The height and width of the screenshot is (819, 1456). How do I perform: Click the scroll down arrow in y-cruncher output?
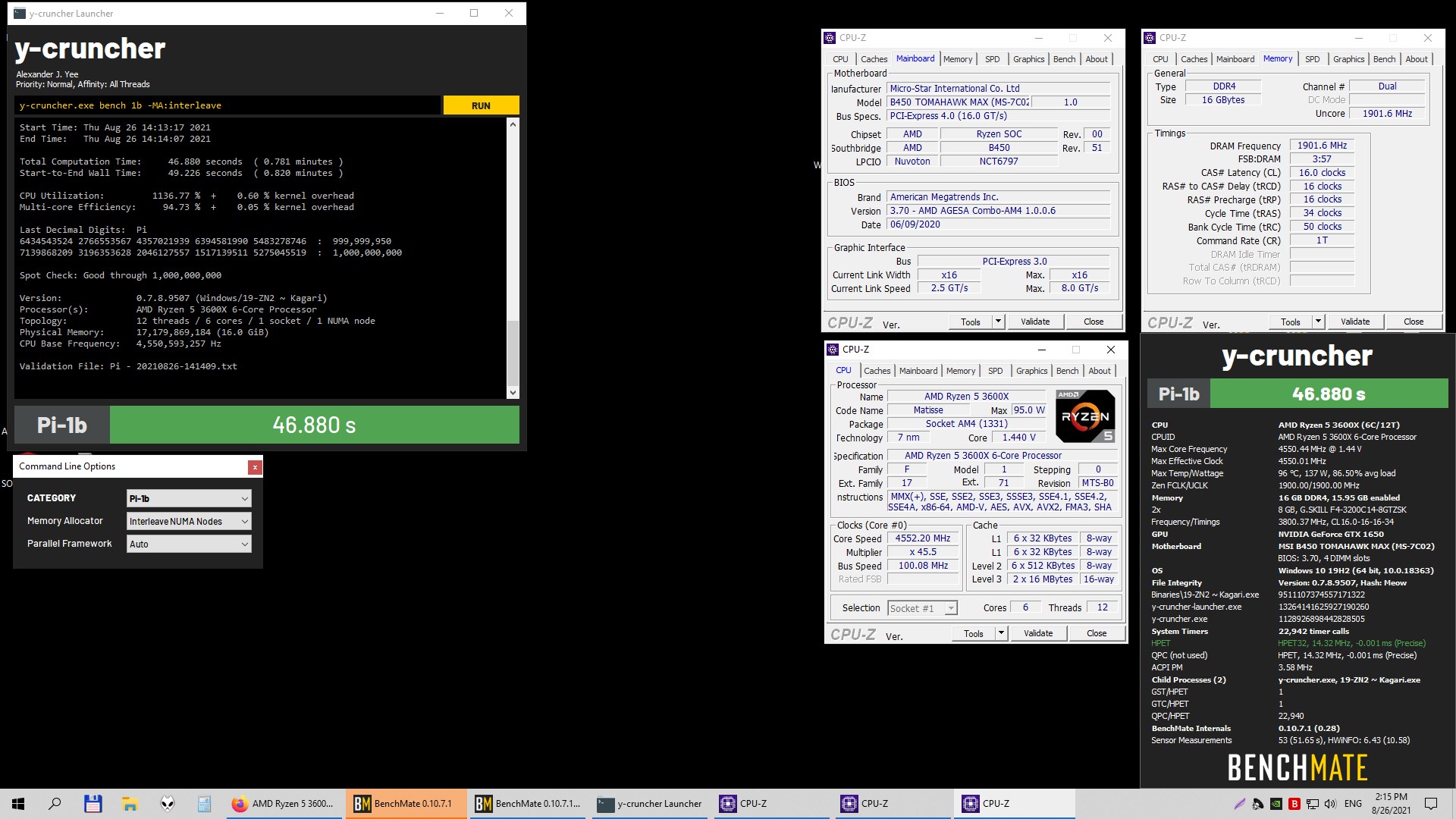513,392
